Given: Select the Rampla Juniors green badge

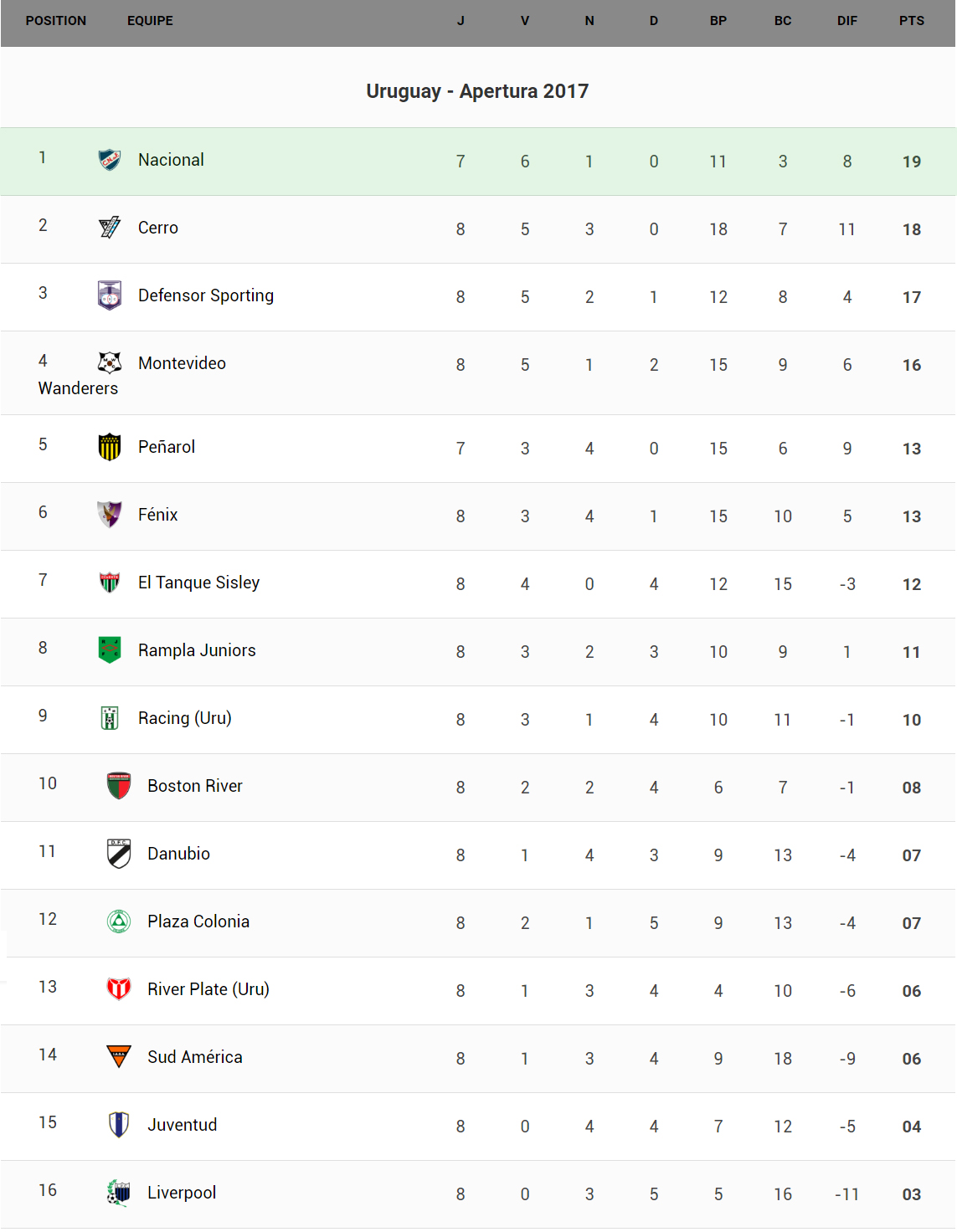Looking at the screenshot, I should 110,649.
